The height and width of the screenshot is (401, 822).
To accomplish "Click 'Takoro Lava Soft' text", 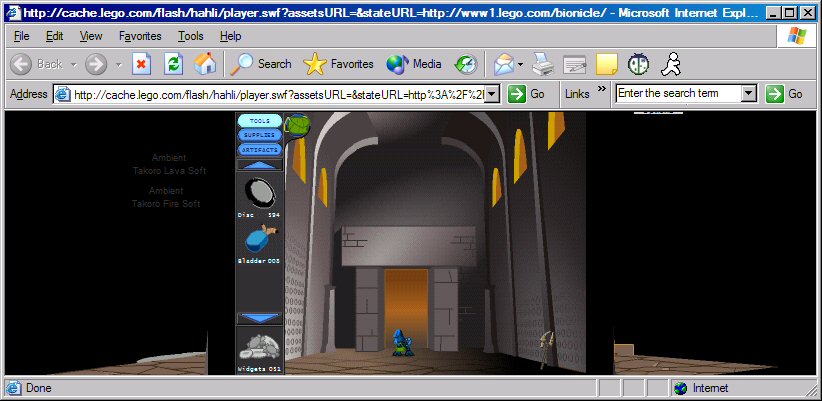I will point(169,171).
